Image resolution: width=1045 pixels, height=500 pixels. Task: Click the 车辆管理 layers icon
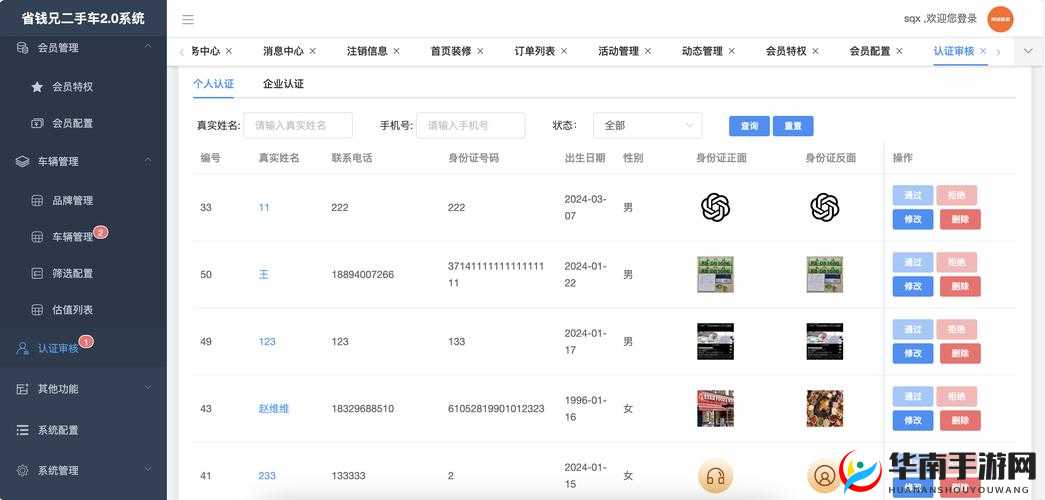click(23, 161)
